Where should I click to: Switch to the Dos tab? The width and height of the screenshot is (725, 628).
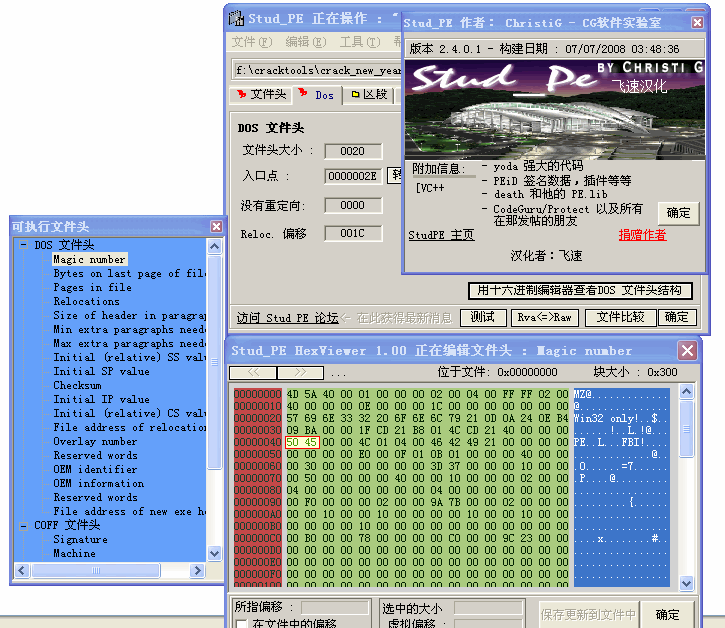317,95
